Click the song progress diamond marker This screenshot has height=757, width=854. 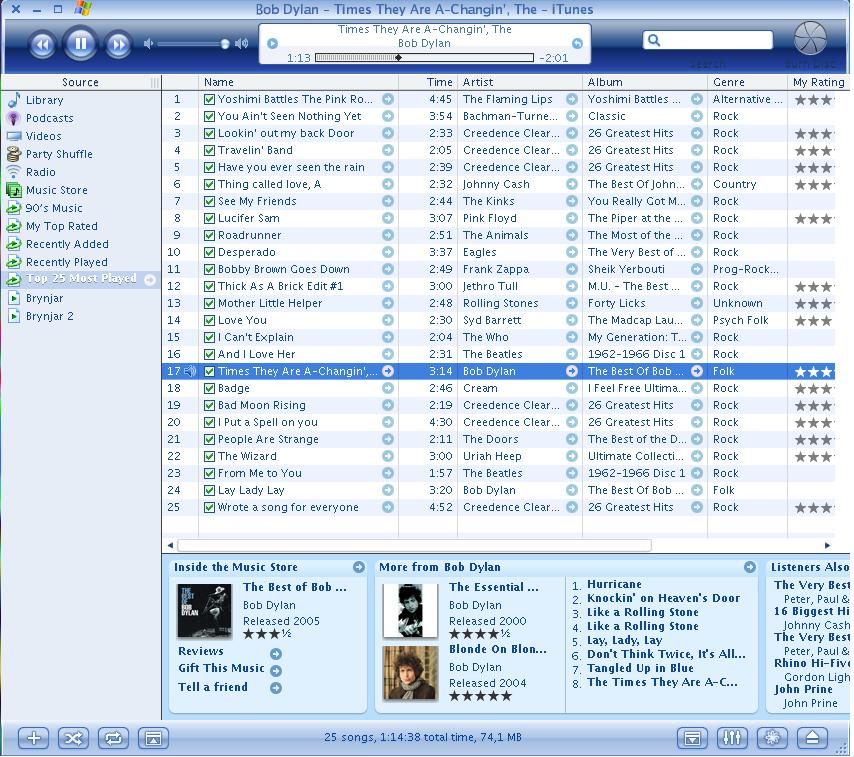[x=399, y=58]
